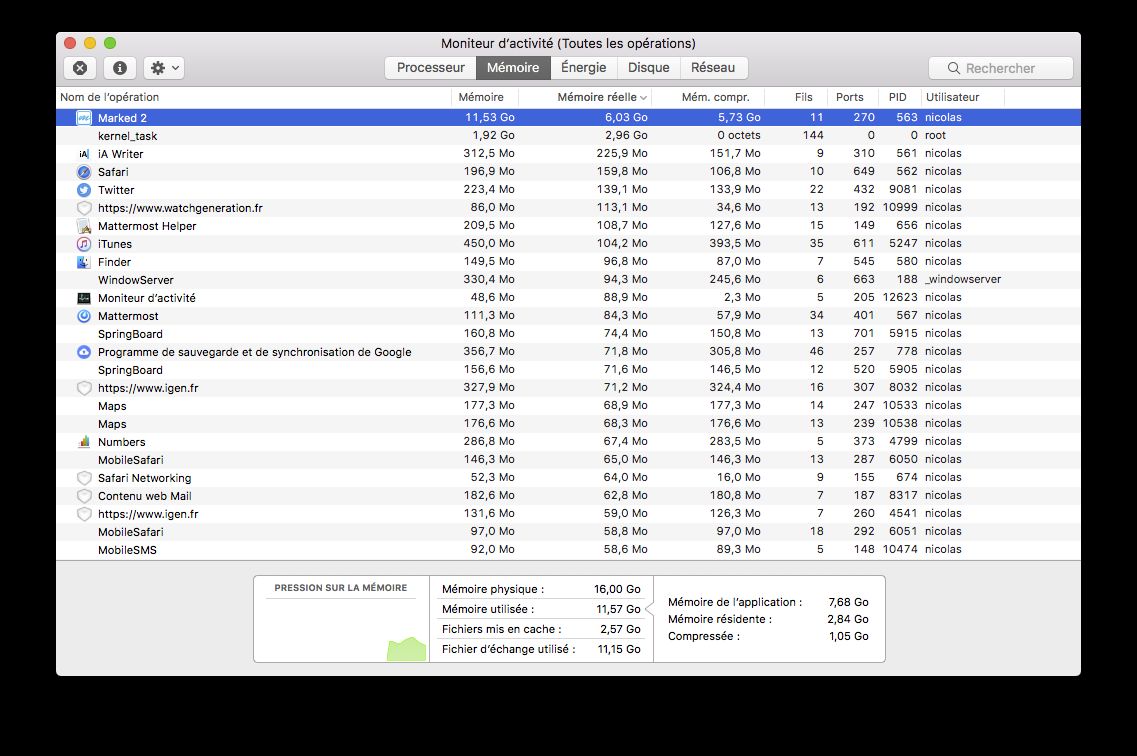
Task: Open the Énergie tab
Action: pyautogui.click(x=583, y=68)
